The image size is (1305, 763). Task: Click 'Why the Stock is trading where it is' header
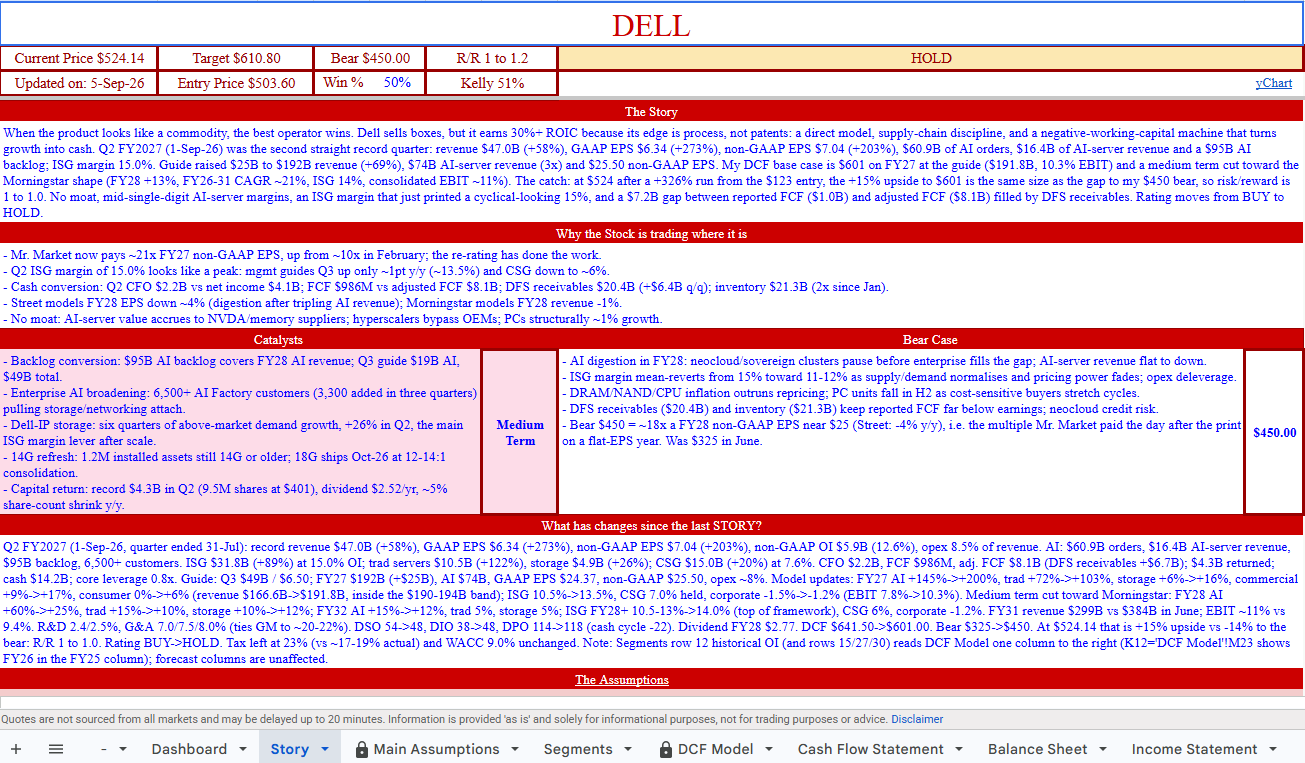click(x=652, y=233)
